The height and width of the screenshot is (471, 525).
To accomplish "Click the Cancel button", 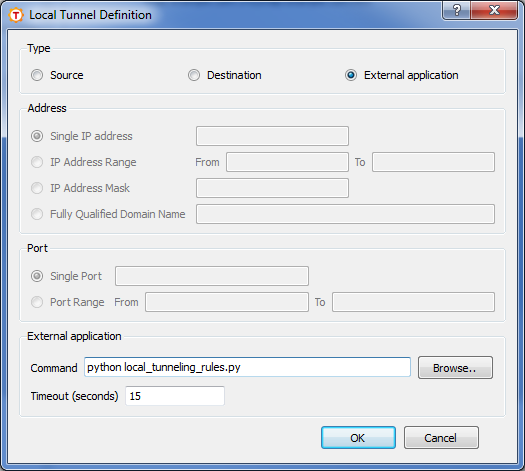I will (x=441, y=438).
